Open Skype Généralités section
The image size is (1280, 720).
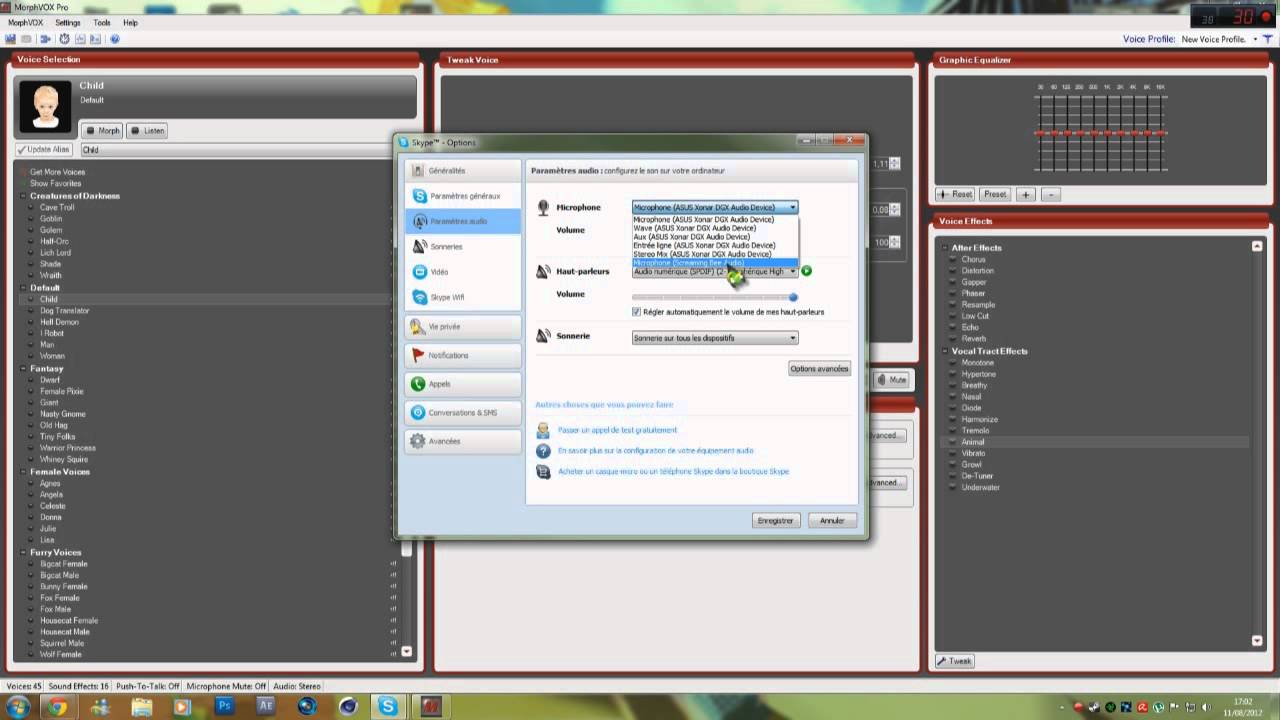pos(463,171)
